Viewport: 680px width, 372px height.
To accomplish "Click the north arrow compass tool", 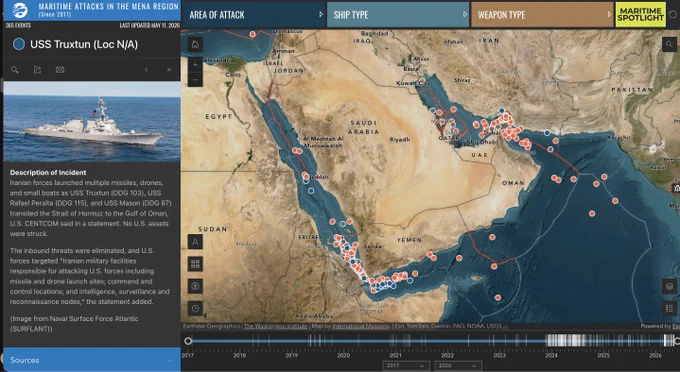I will click(195, 242).
